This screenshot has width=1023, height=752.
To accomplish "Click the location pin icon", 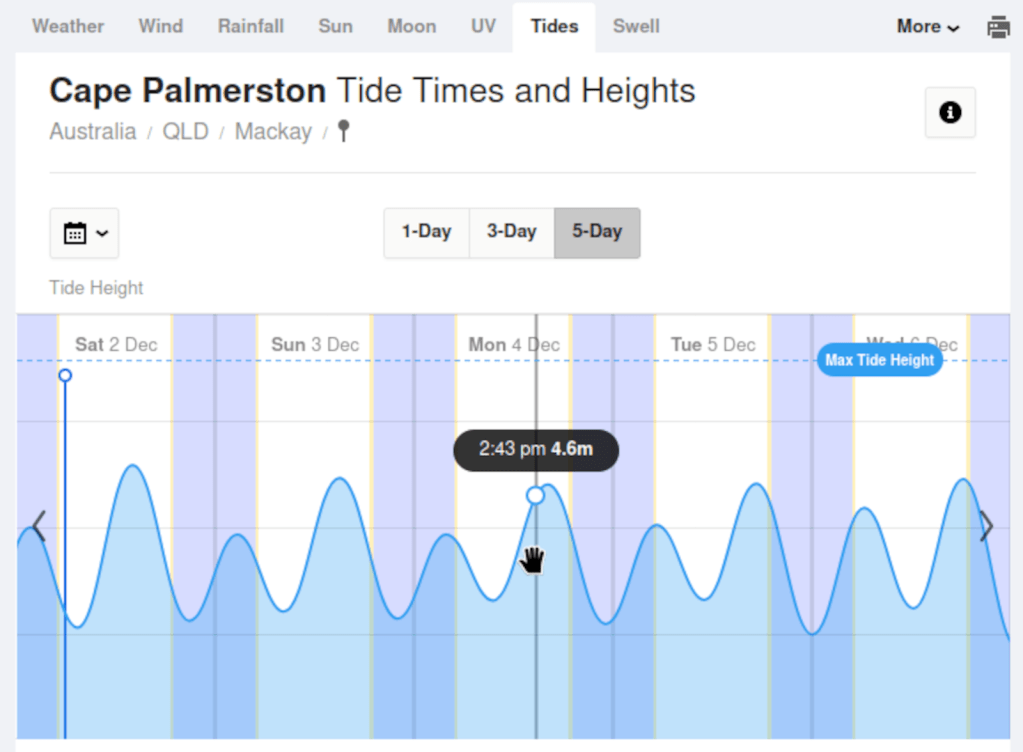I will pos(343,131).
